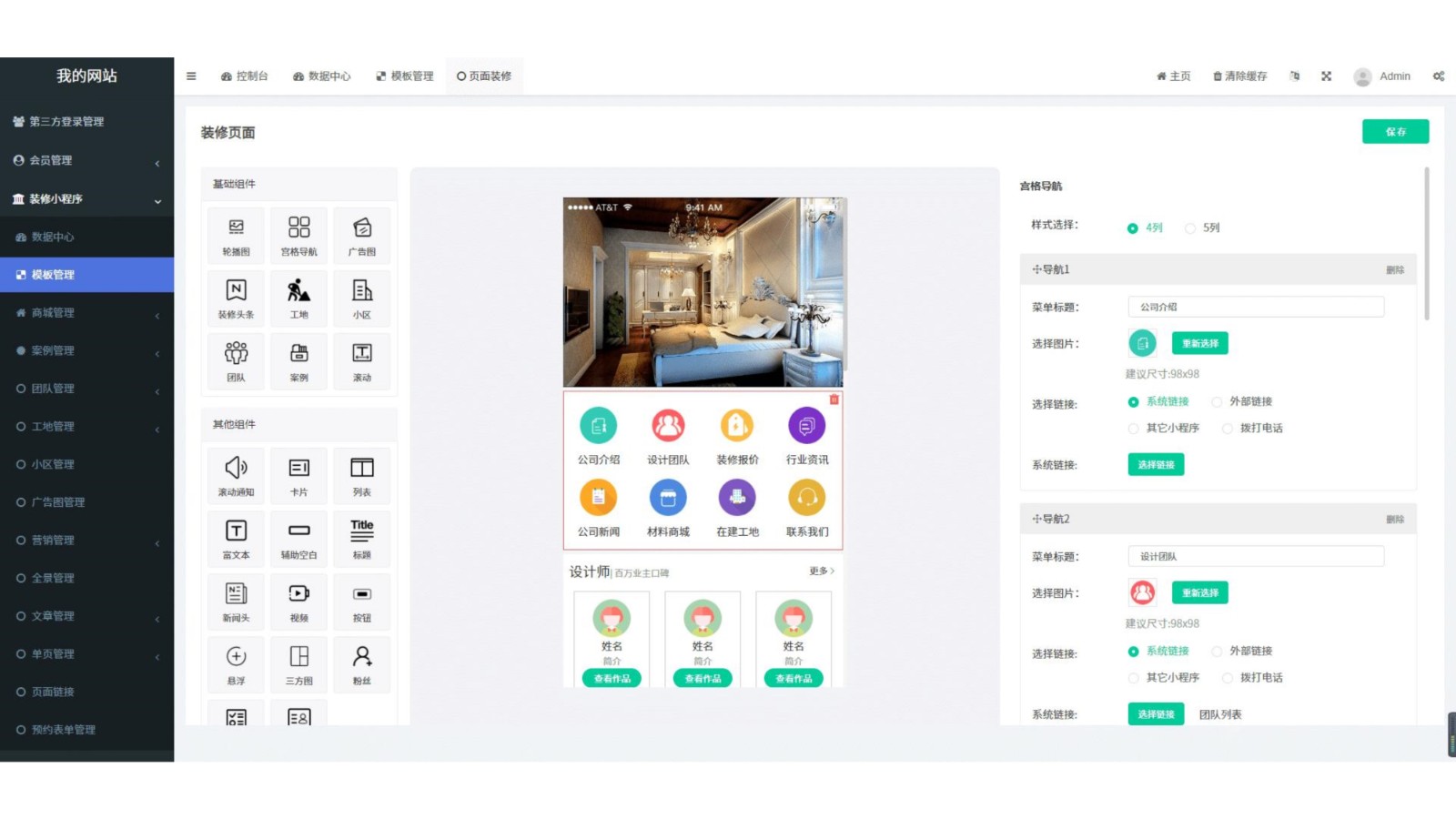Expand the 工地管理 sidebar menu

pos(86,427)
